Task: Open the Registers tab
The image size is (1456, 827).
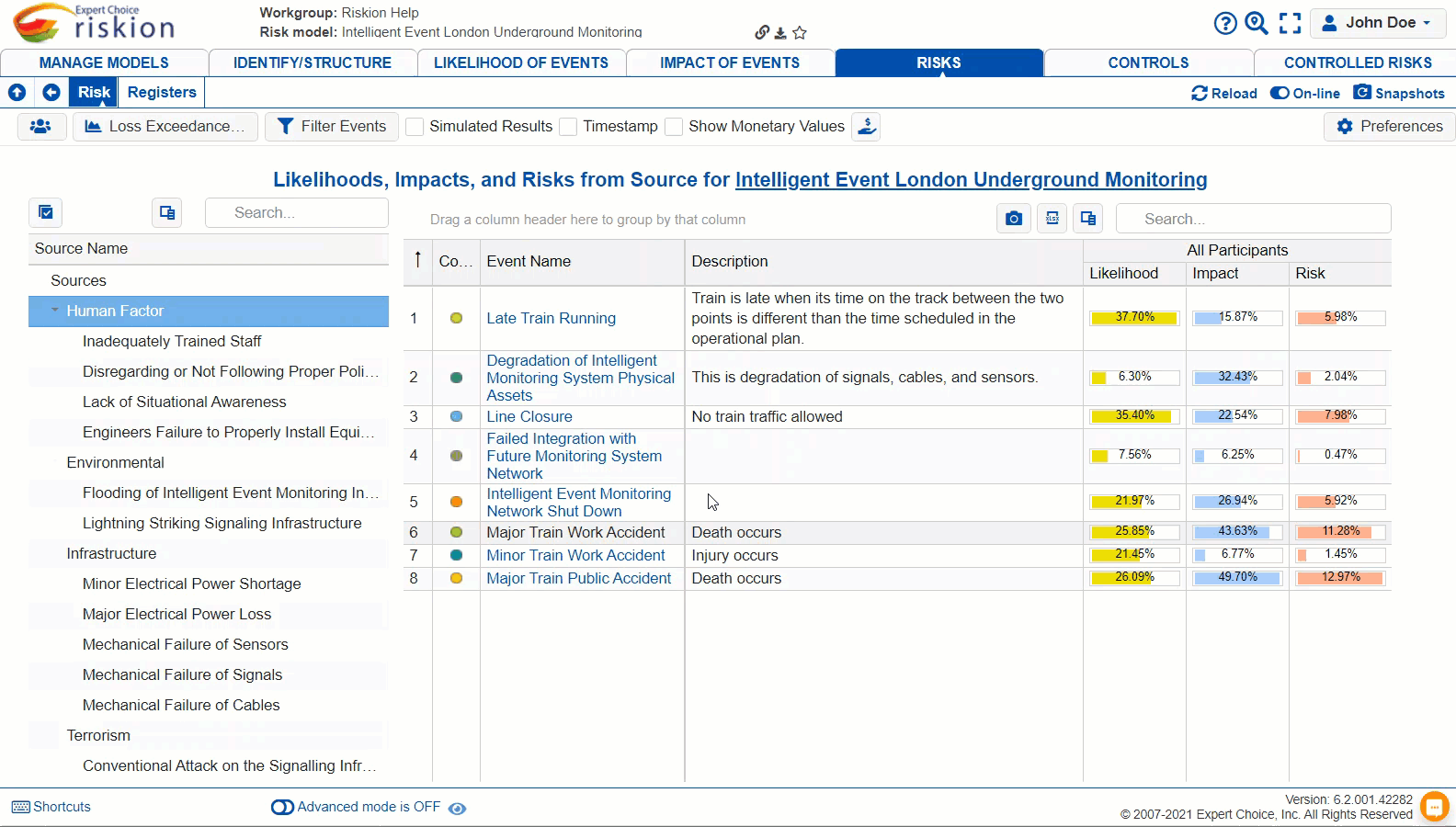Action: 162,93
